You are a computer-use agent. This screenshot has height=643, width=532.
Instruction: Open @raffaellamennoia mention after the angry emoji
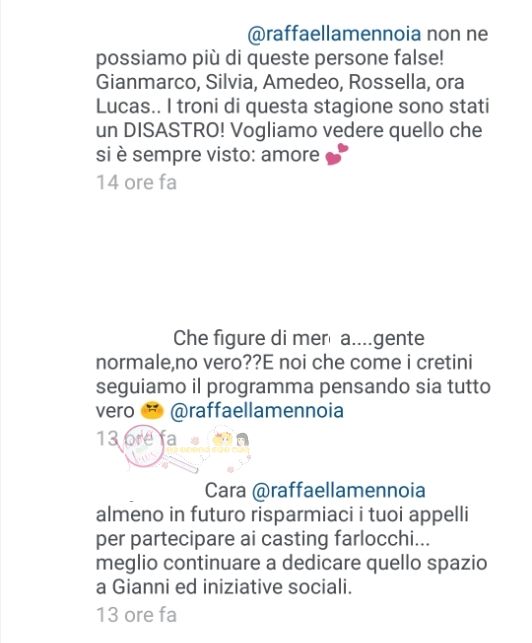click(256, 410)
